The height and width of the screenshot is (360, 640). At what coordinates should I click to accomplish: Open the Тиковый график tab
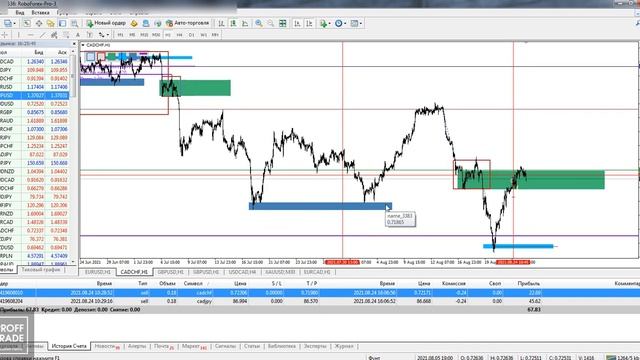tap(41, 270)
